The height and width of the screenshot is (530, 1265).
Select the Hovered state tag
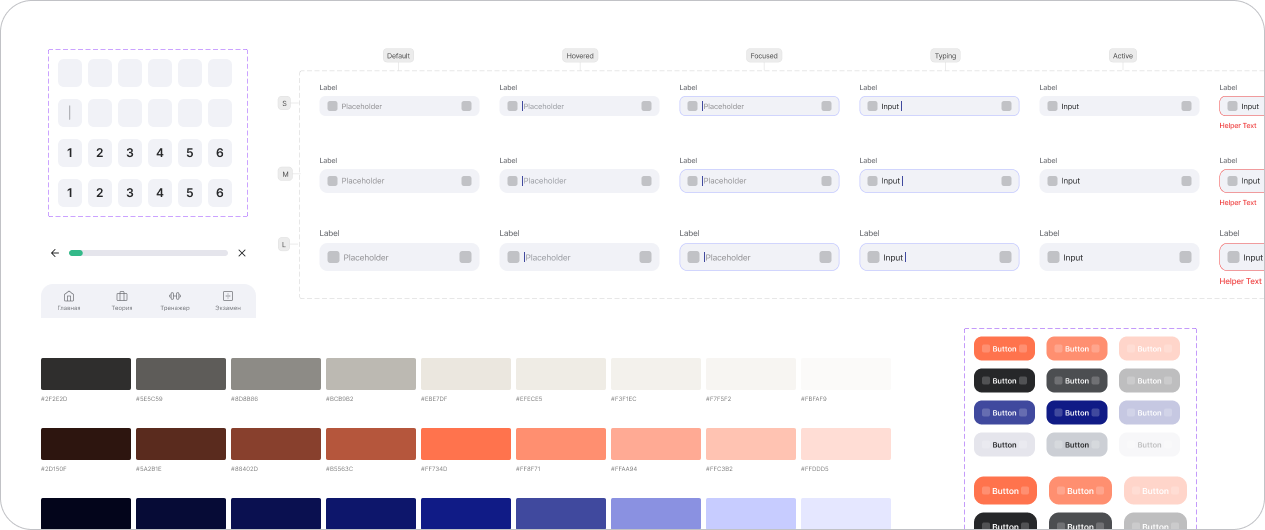(x=580, y=56)
